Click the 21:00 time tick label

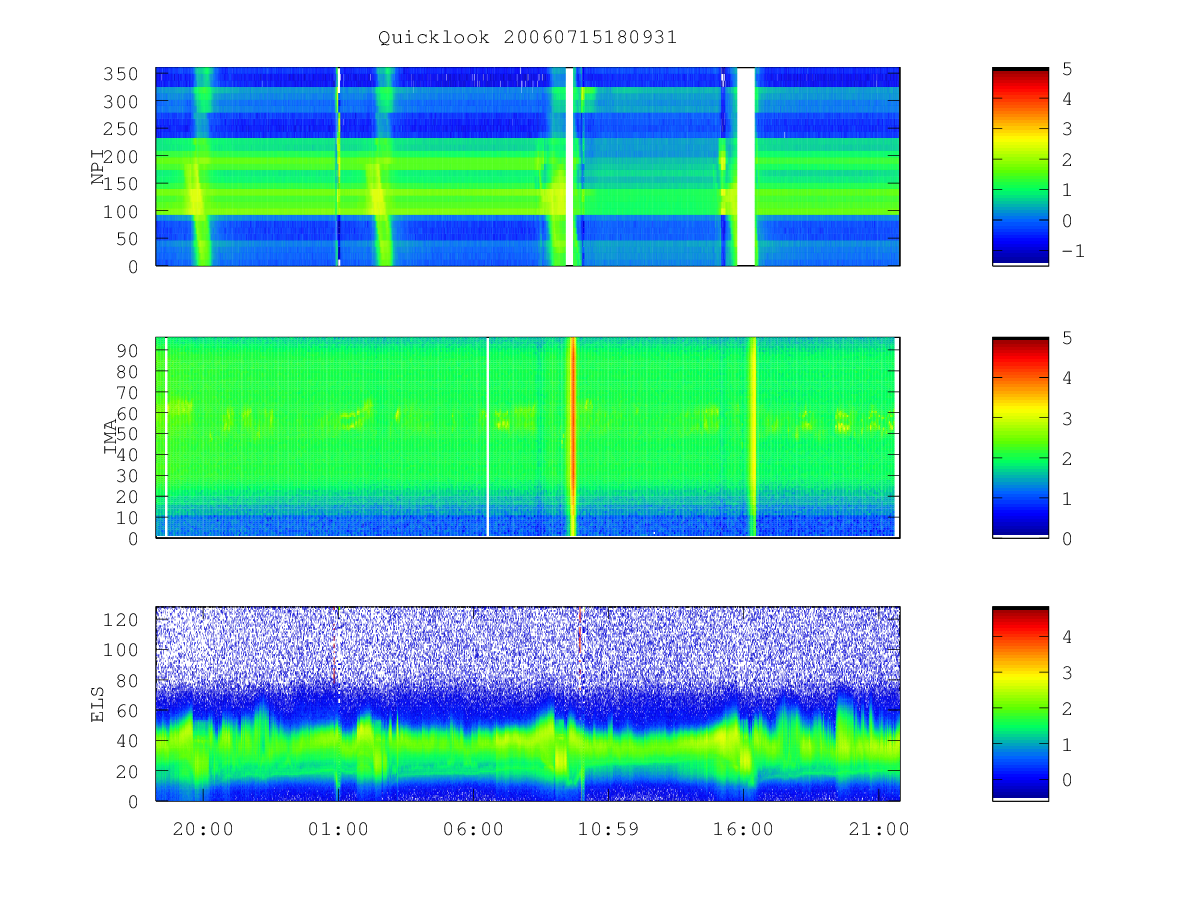point(878,829)
